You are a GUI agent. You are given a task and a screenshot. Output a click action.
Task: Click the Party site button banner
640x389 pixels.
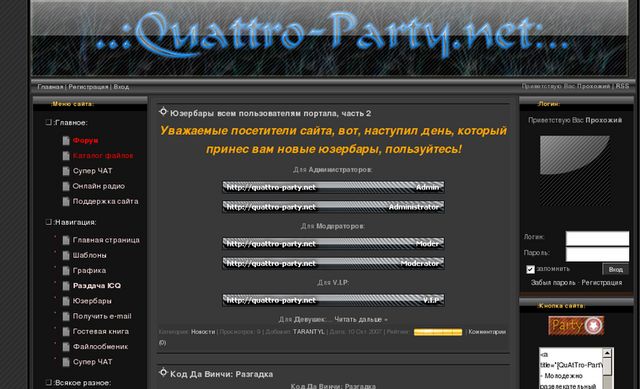click(576, 325)
